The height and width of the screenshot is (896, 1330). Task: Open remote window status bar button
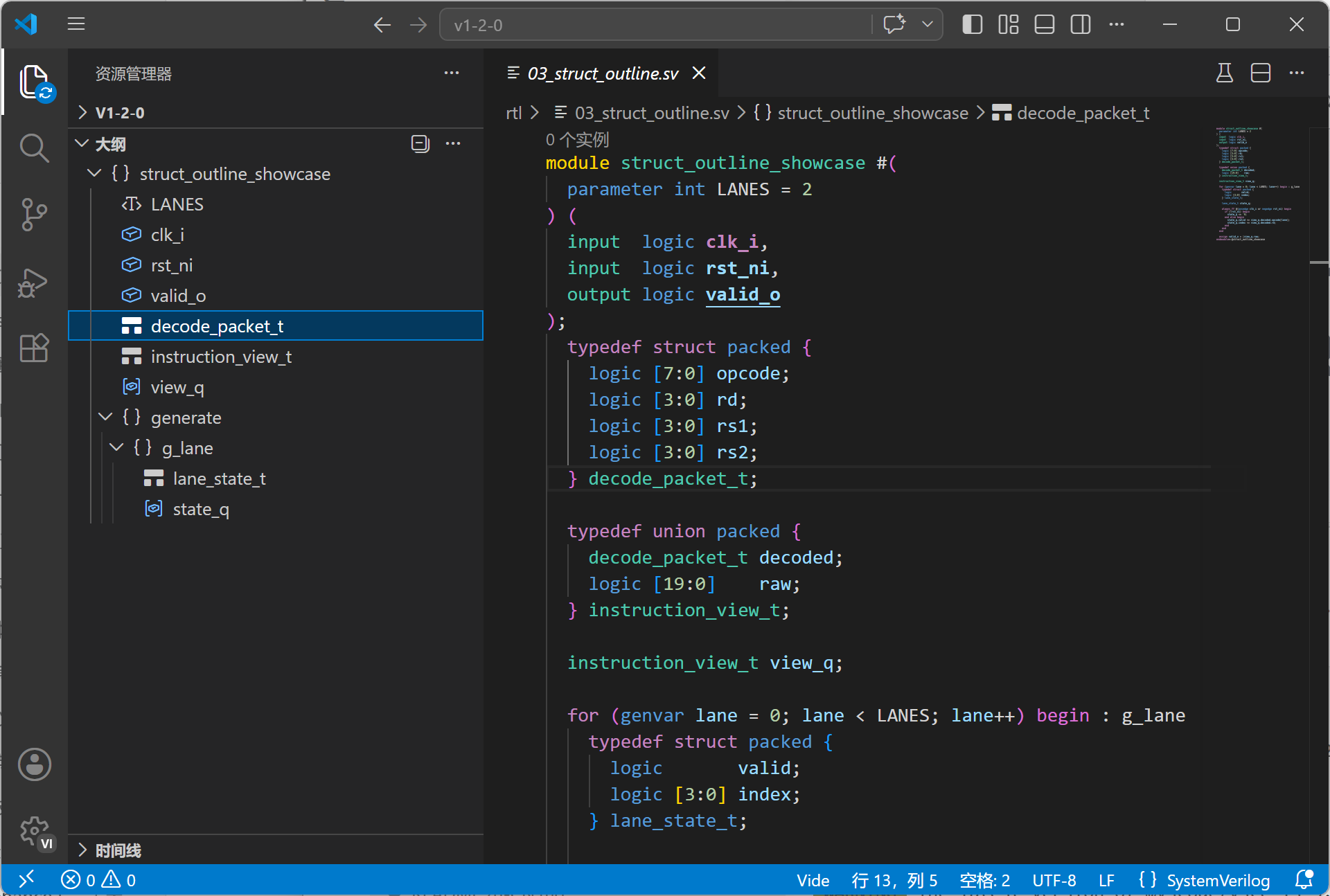pos(26,879)
